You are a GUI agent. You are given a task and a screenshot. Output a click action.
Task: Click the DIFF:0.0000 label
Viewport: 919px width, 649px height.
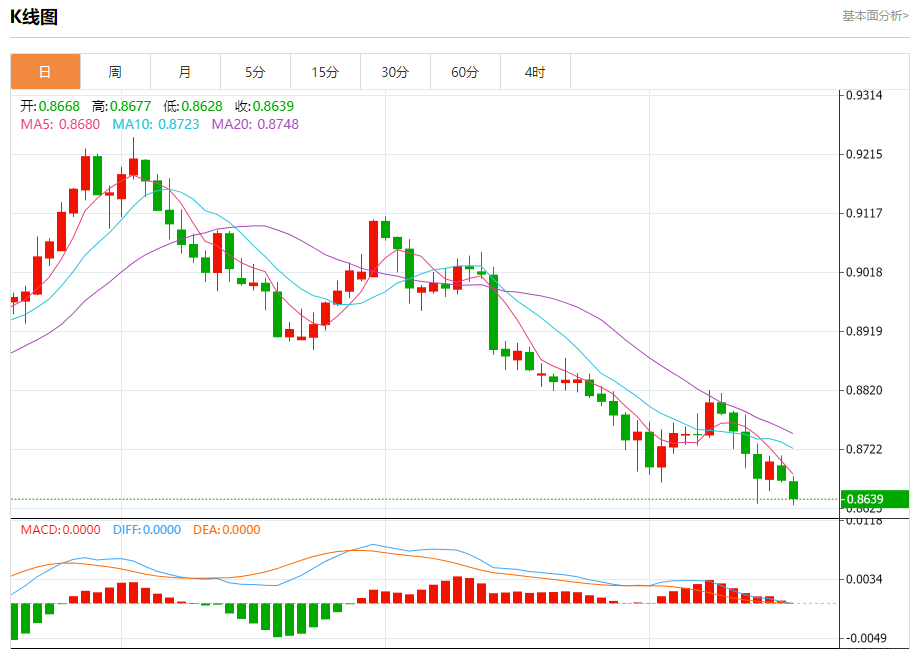coord(147,530)
